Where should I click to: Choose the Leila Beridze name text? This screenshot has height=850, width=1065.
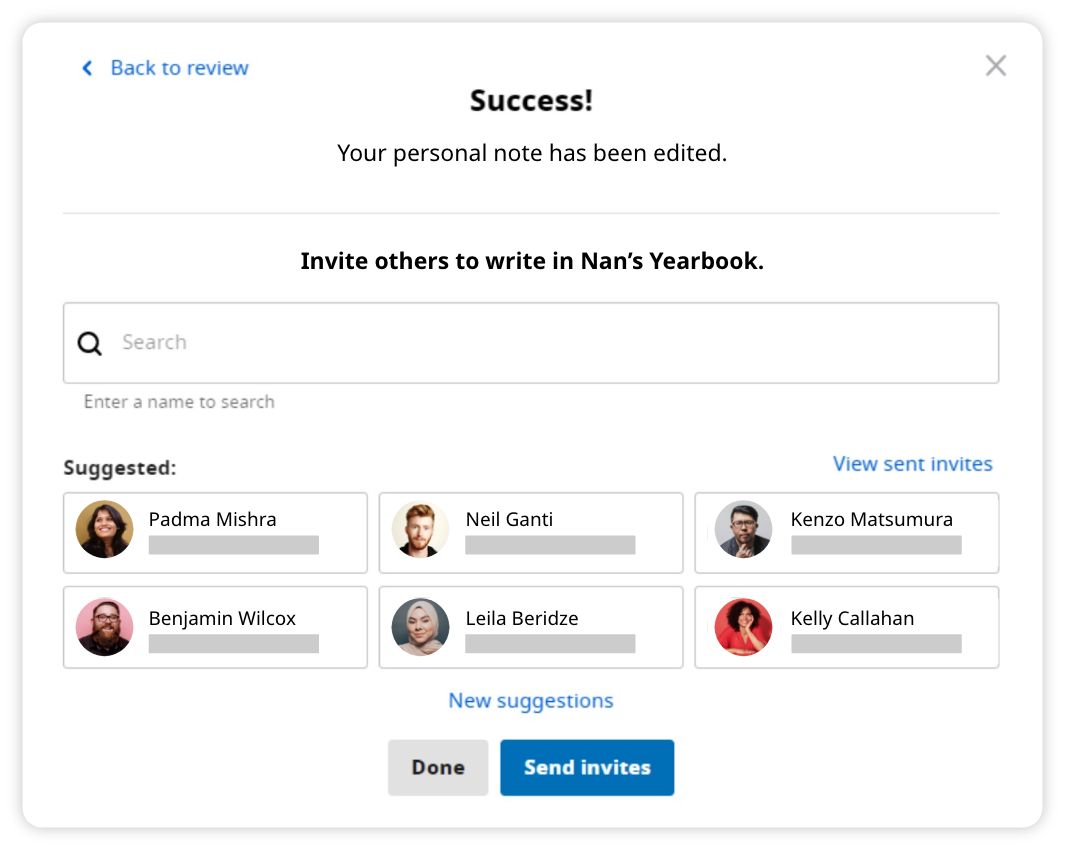point(522,618)
